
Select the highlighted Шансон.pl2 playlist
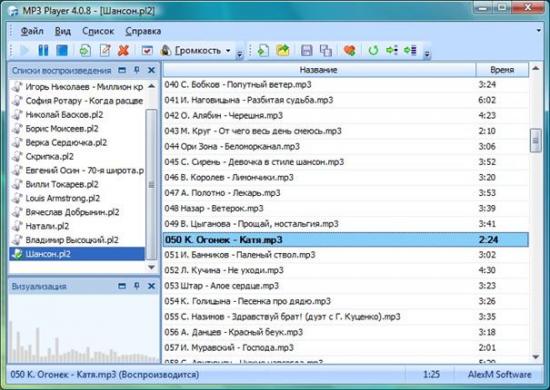pyautogui.click(x=77, y=254)
